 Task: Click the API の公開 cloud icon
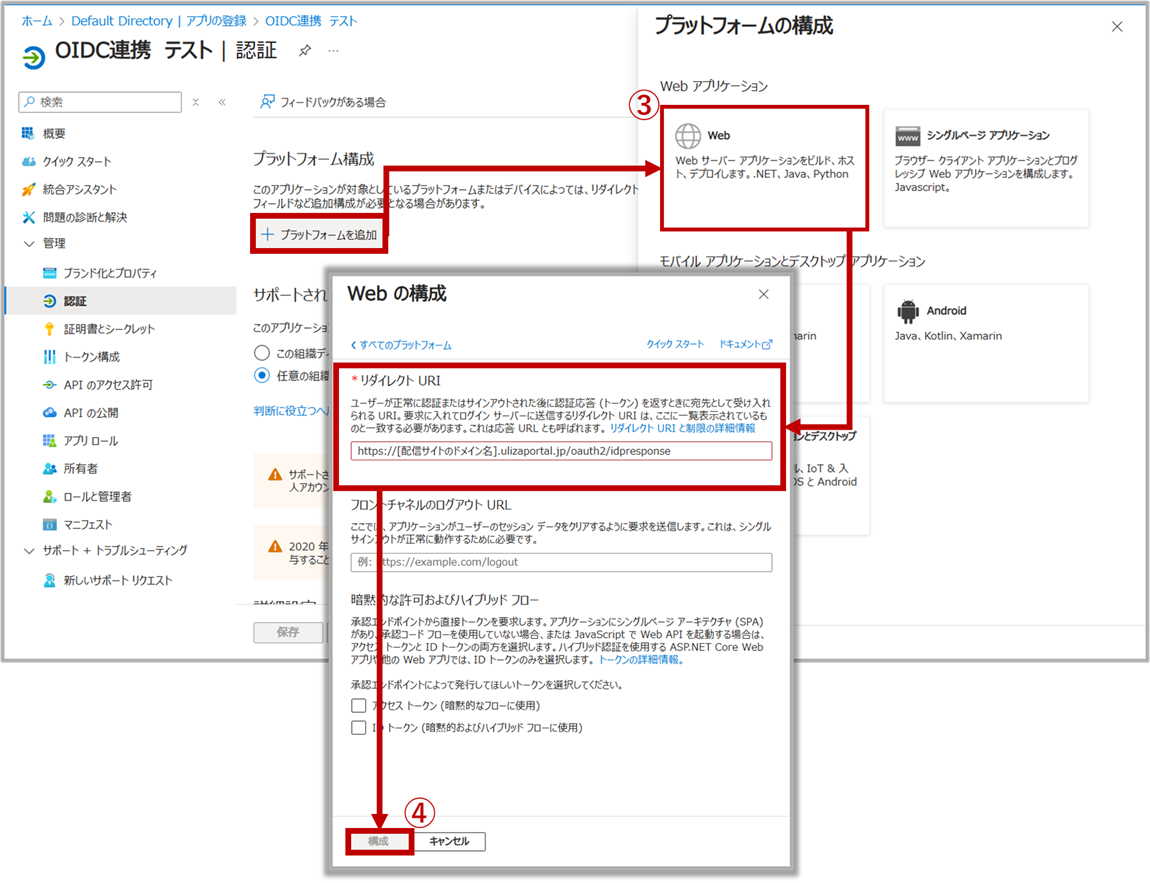pyautogui.click(x=49, y=412)
